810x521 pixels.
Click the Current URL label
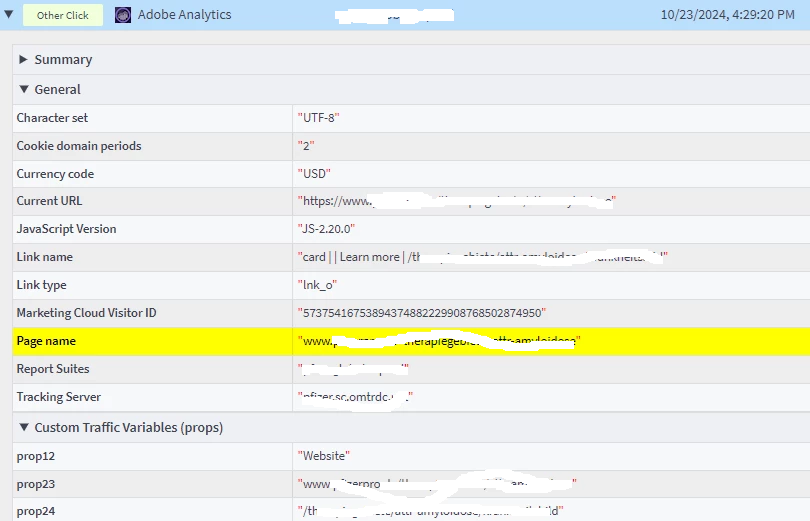[x=49, y=201]
